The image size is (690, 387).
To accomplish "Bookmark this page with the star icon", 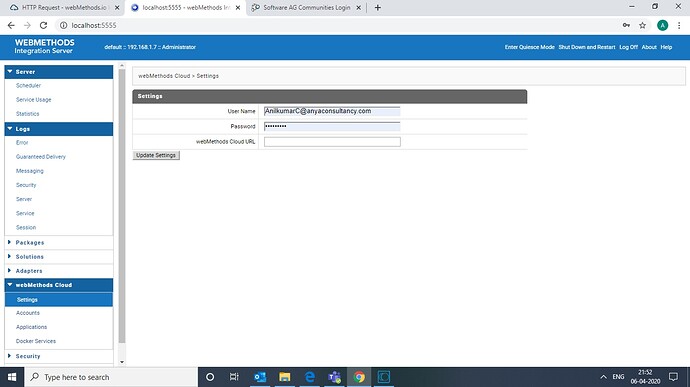I will pos(642,26).
